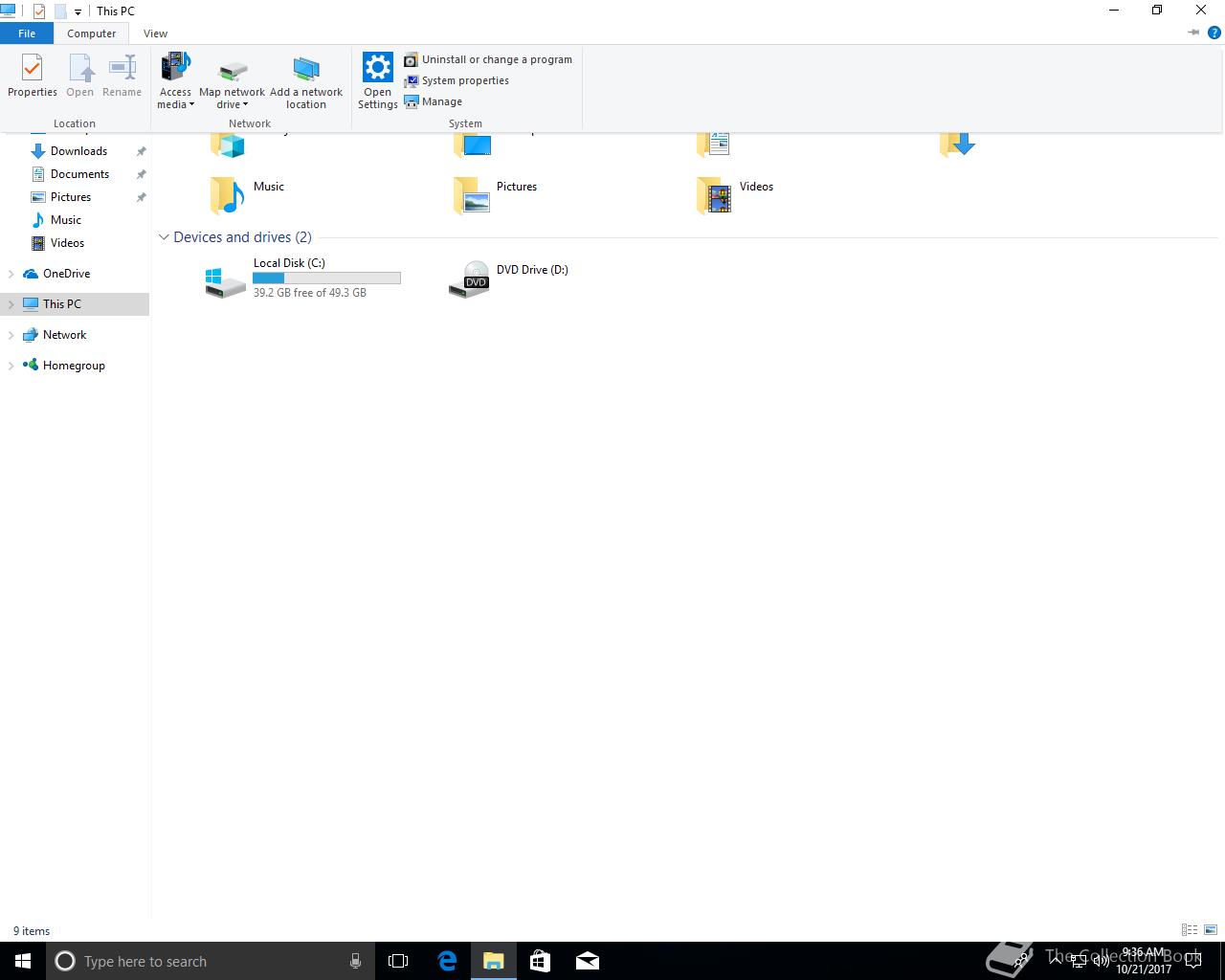Switch to the View ribbon tab
Image resolution: width=1225 pixels, height=980 pixels.
tap(155, 33)
